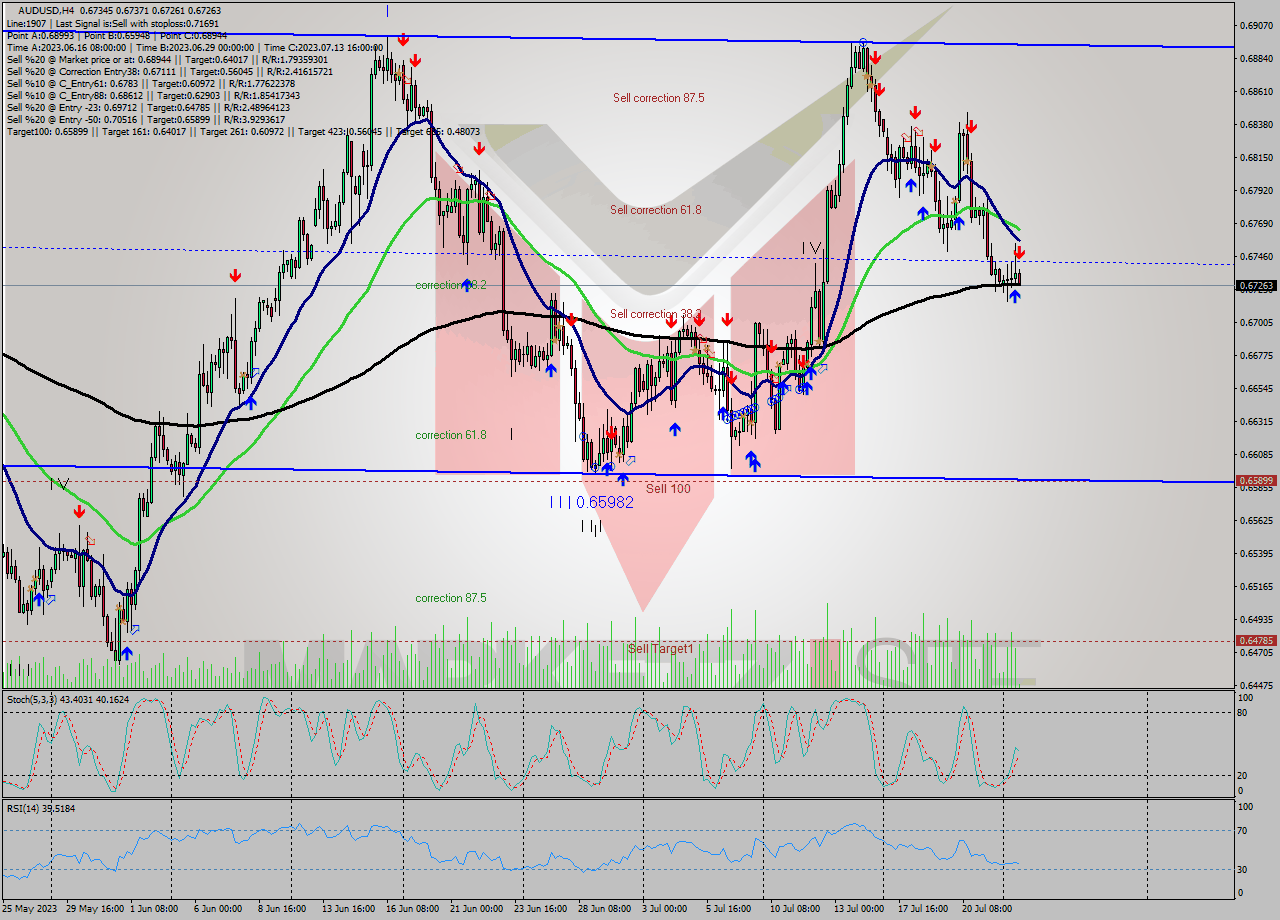The height and width of the screenshot is (920, 1280).
Task: Click the '10 Jul 08:00' date label
Action: point(795,909)
